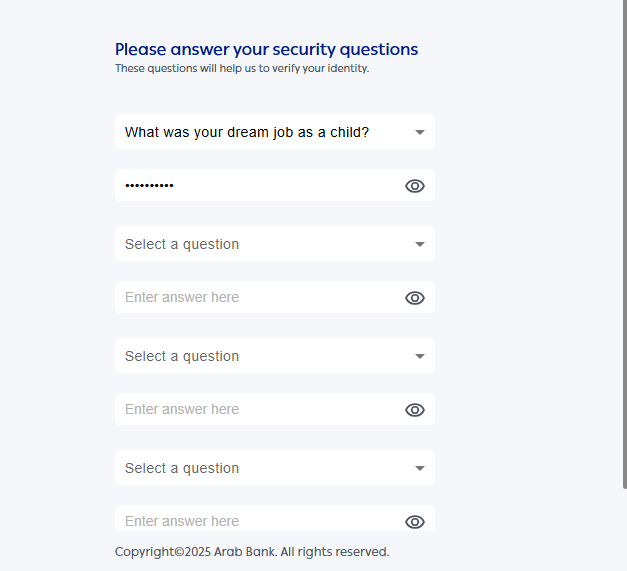Open the second 'Select a question' dropdown
Screen dimensions: 627x571
point(260,244)
